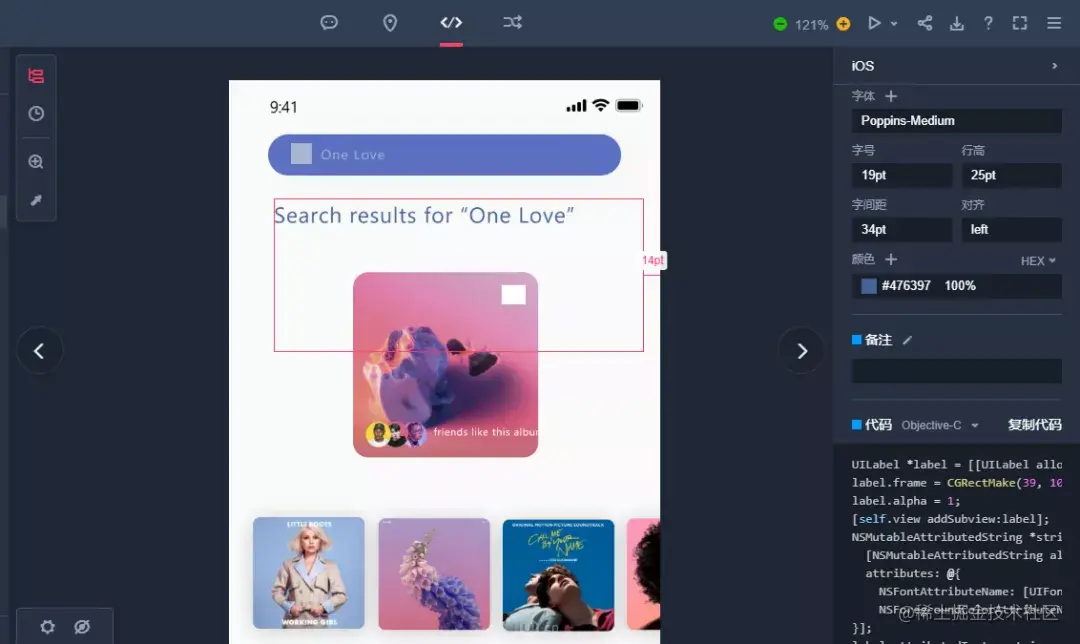Open settings gear at bottom left

pos(48,627)
